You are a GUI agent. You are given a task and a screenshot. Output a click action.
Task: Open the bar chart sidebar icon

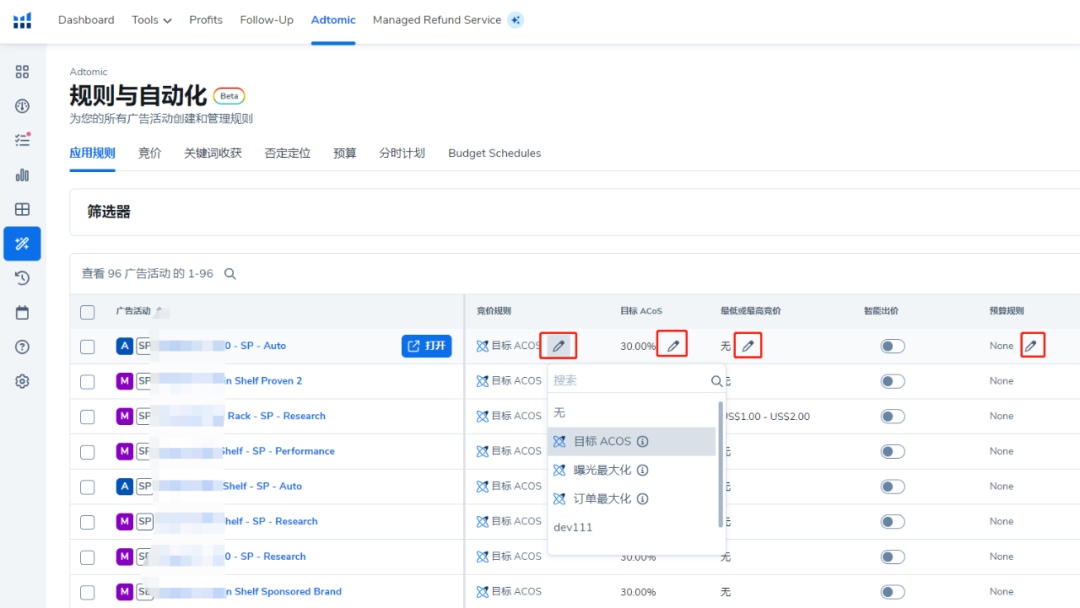(22, 175)
